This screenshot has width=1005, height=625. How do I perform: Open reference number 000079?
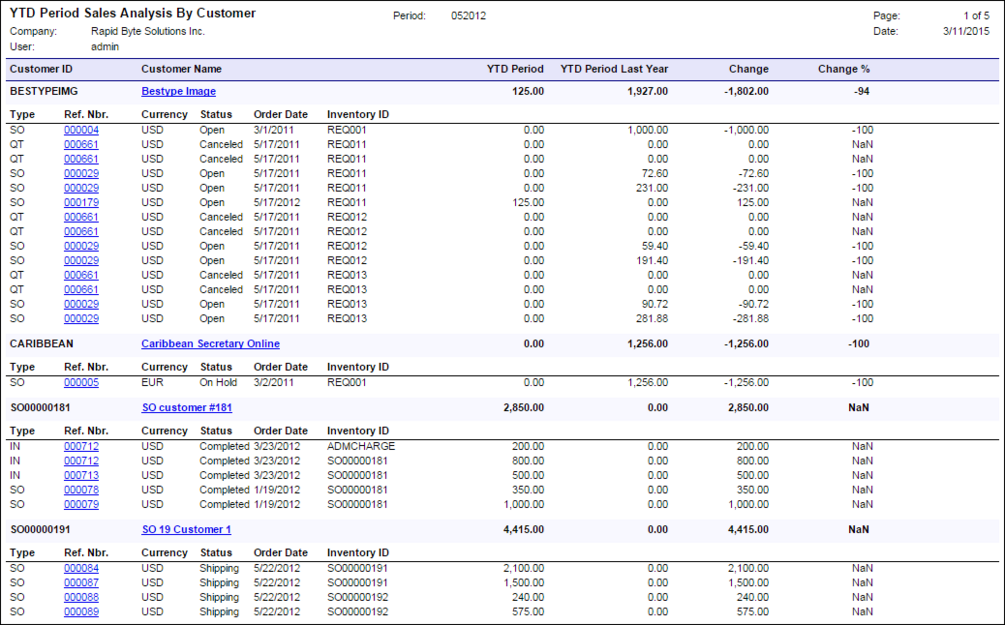pos(81,504)
